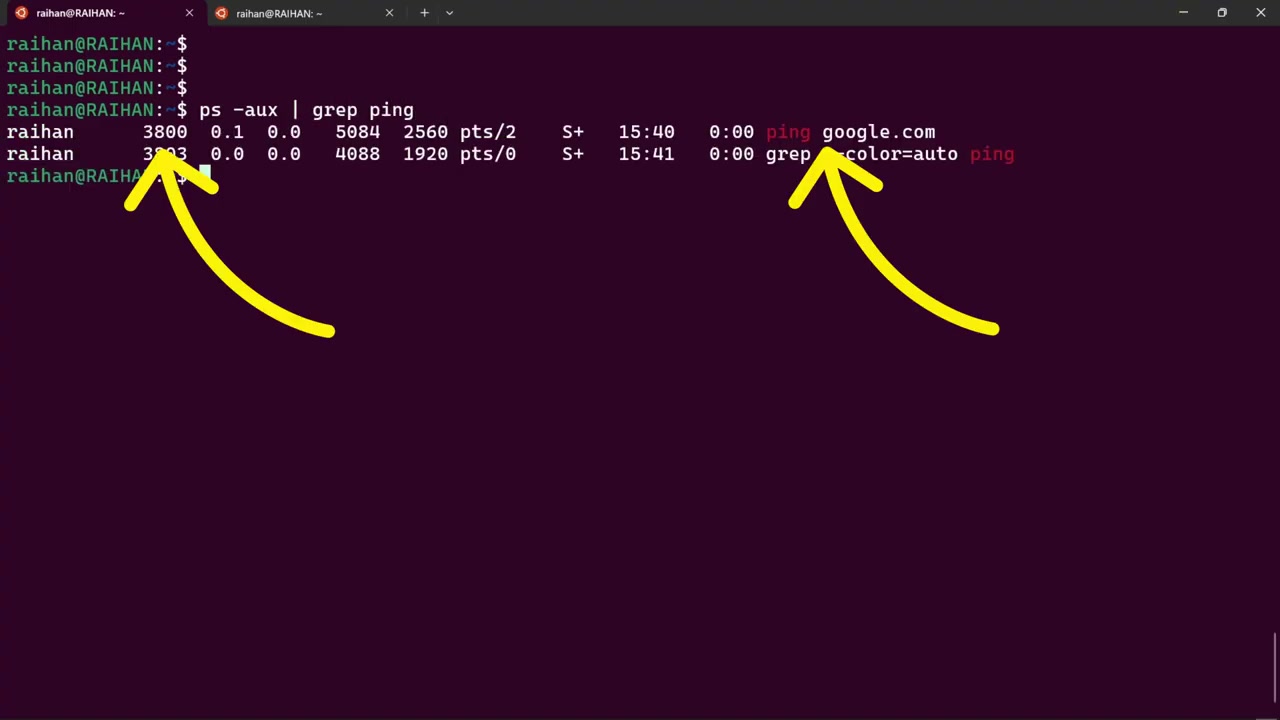
Task: Click the "color=auto" option text
Action: [901, 154]
